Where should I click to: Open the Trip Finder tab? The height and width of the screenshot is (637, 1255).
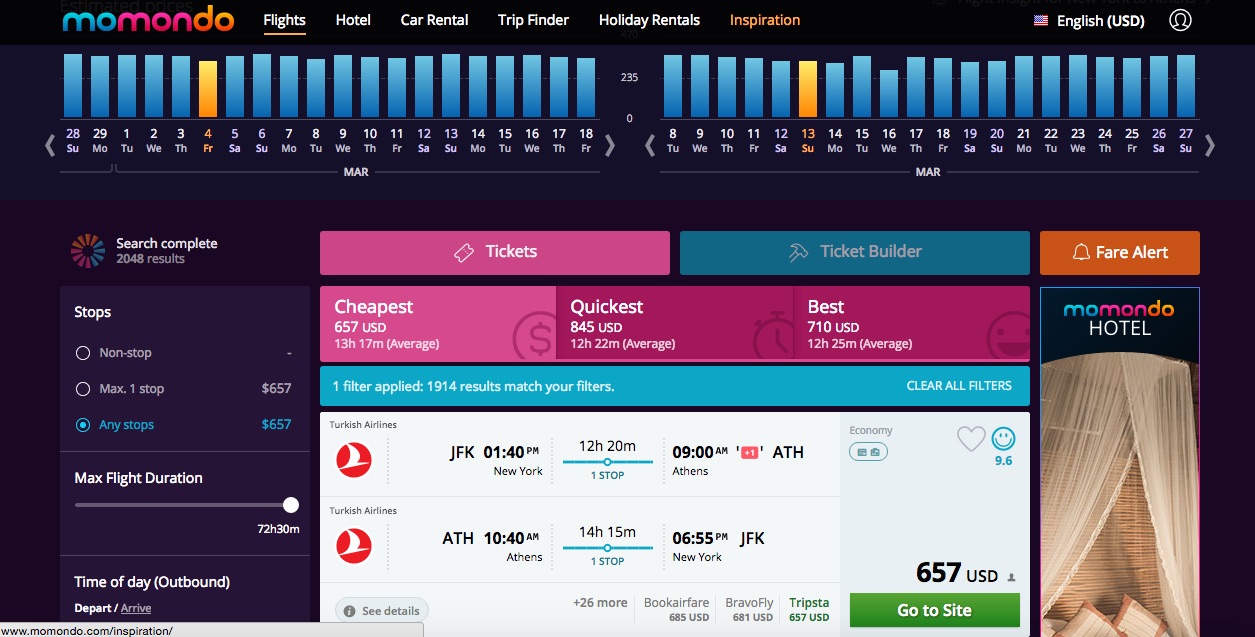tap(533, 20)
